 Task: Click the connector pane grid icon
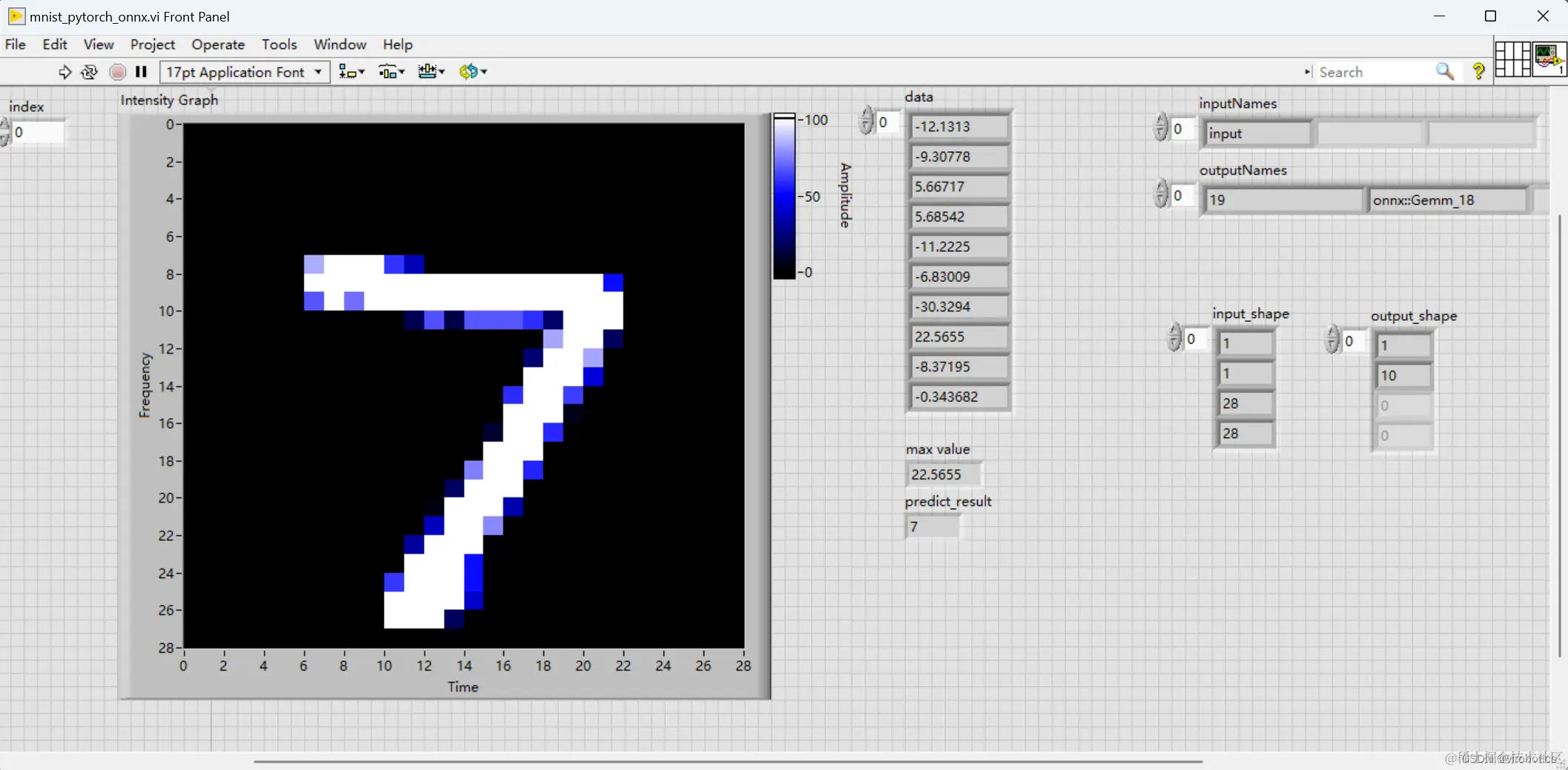click(1512, 59)
